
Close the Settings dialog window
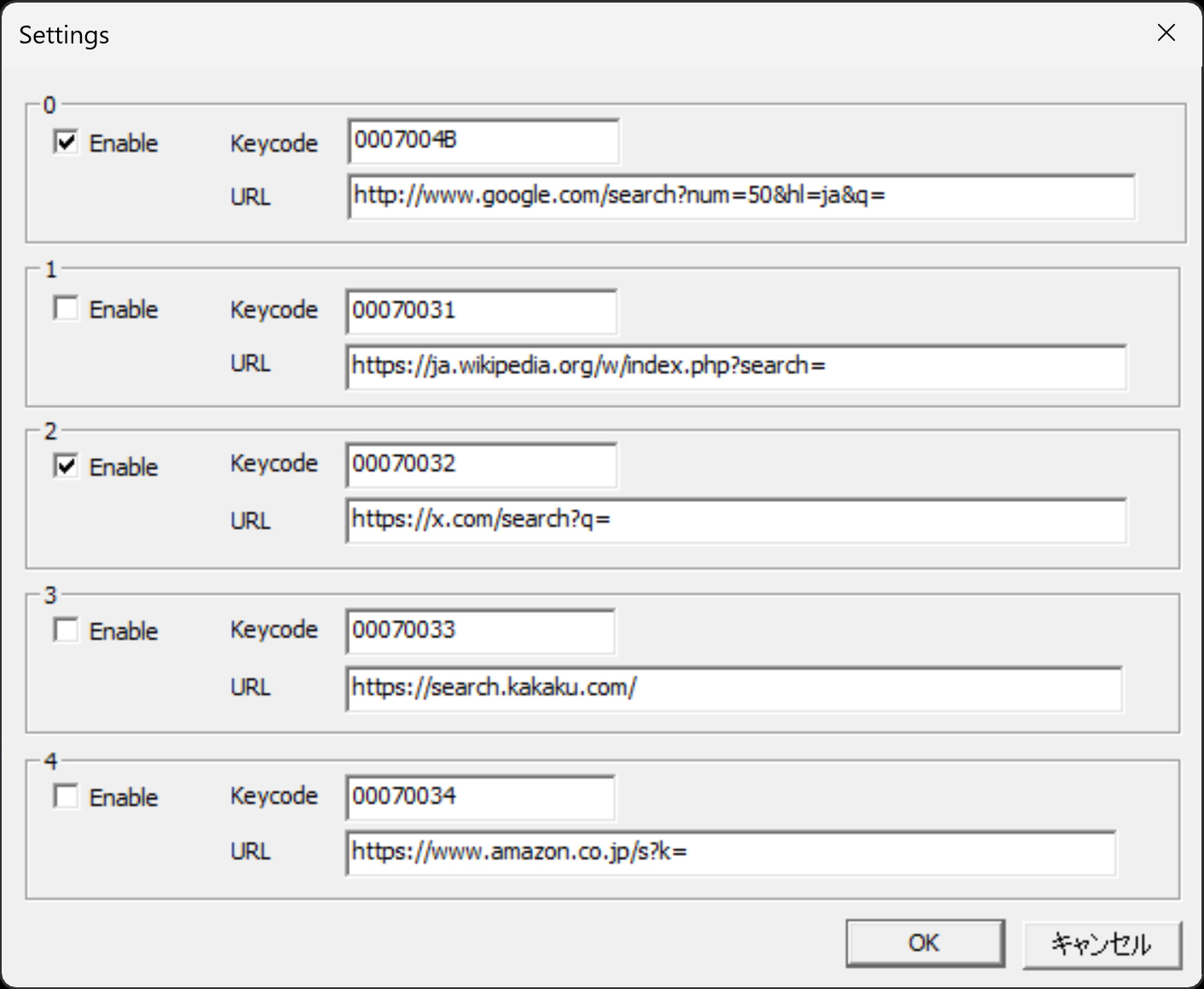tap(1166, 33)
